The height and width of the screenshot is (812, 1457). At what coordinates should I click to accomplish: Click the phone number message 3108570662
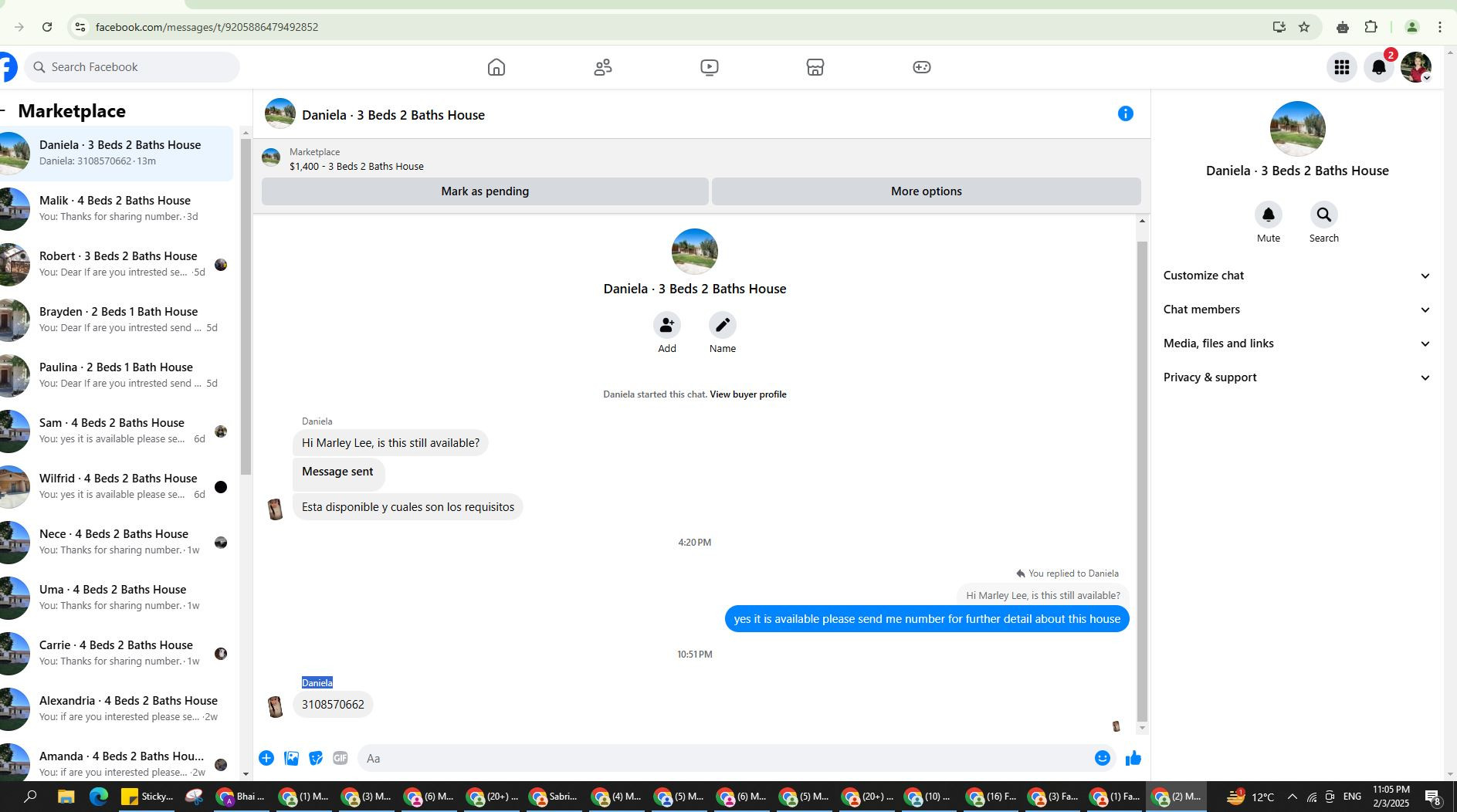pyautogui.click(x=333, y=705)
